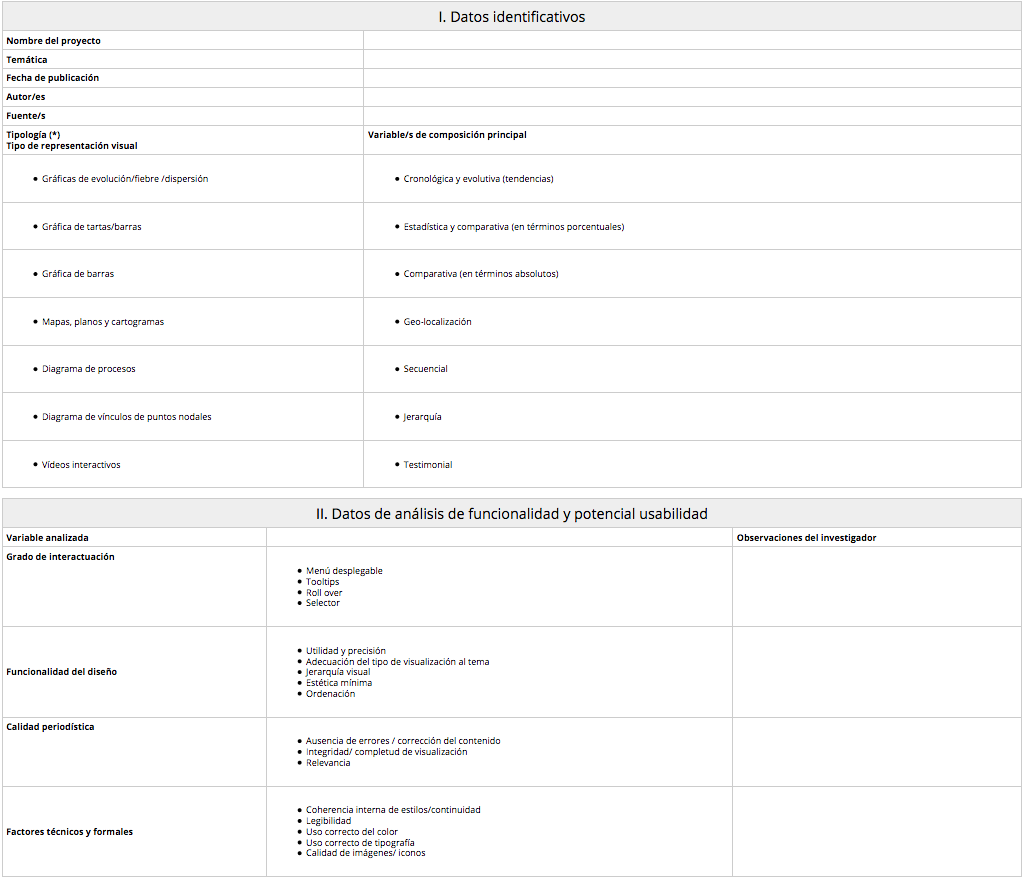Select the 'Gráficas de evolución/fiebre /dispersión' item
Screen dimensions: 1023x879
point(125,179)
